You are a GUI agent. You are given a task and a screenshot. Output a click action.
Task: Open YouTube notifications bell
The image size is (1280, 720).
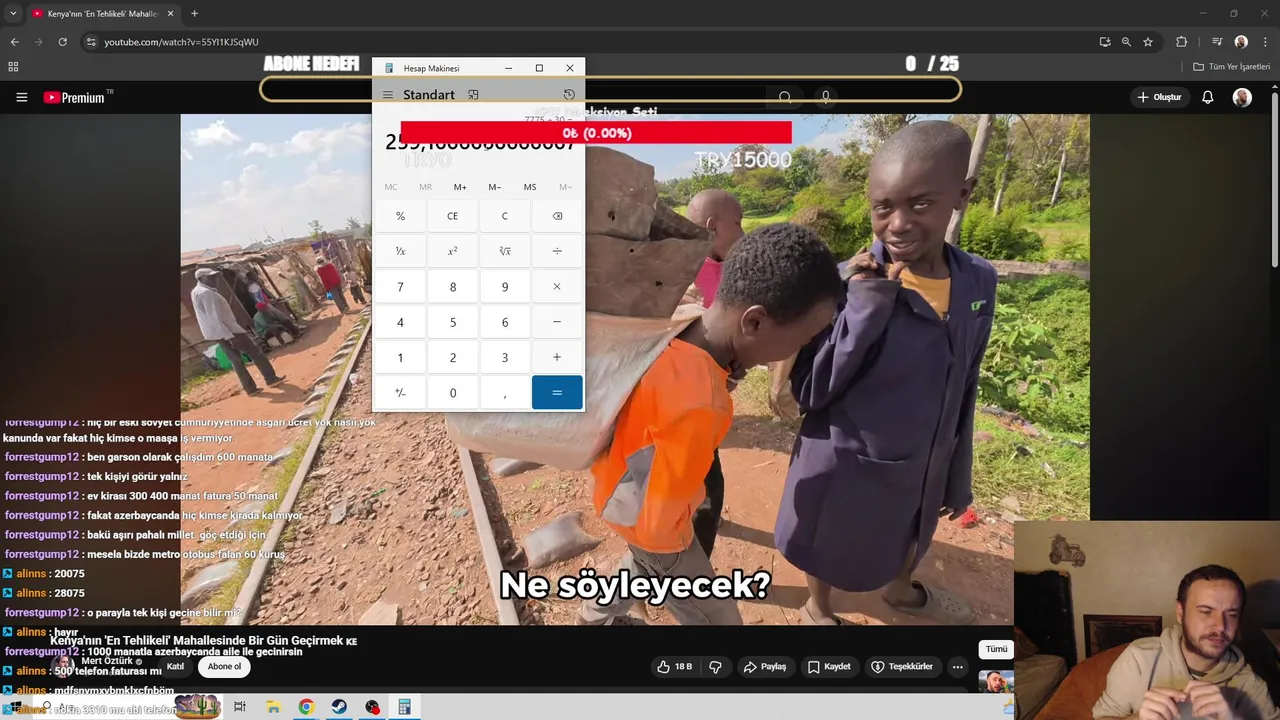coord(1208,97)
